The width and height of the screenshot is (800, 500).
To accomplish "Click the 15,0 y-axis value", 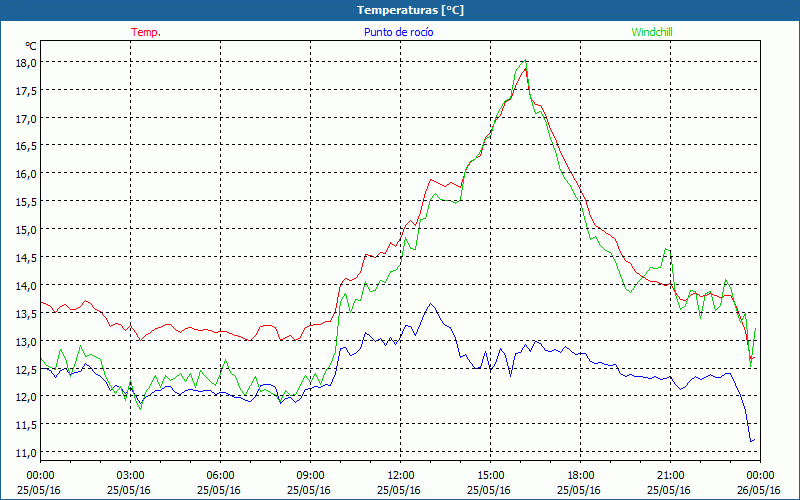I will (27, 230).
